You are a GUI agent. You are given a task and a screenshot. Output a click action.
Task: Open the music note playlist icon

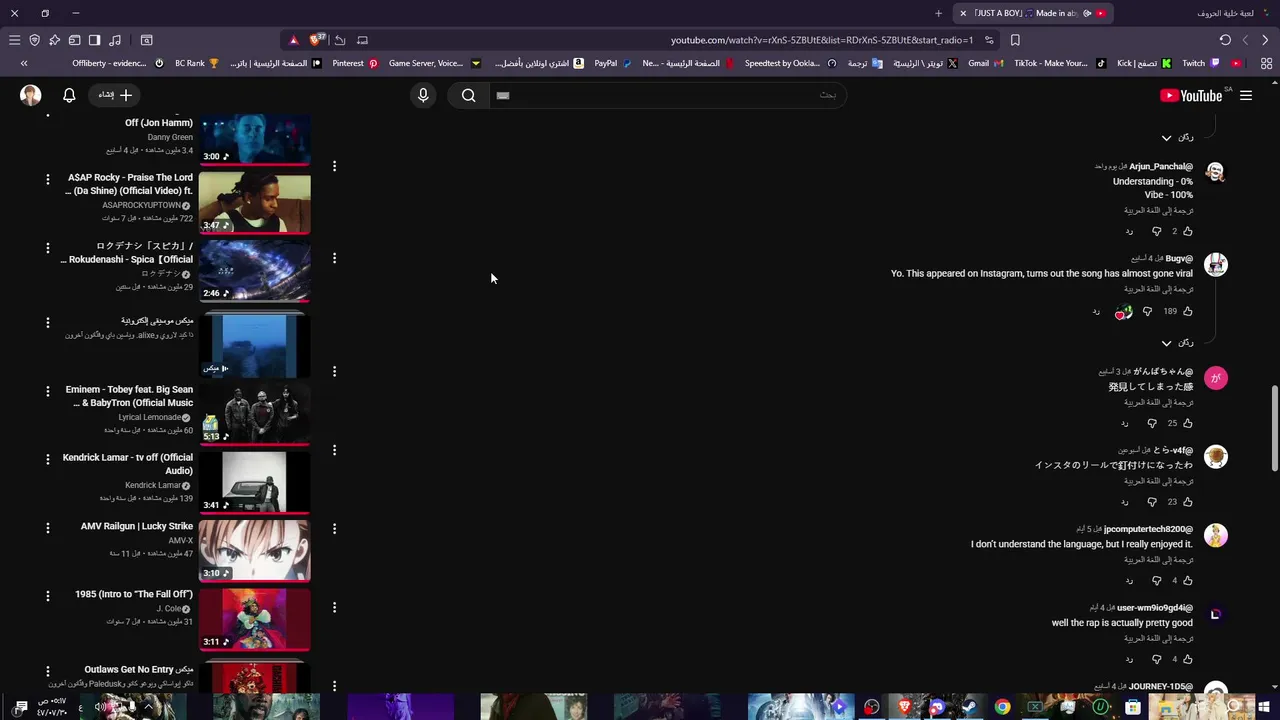click(115, 40)
